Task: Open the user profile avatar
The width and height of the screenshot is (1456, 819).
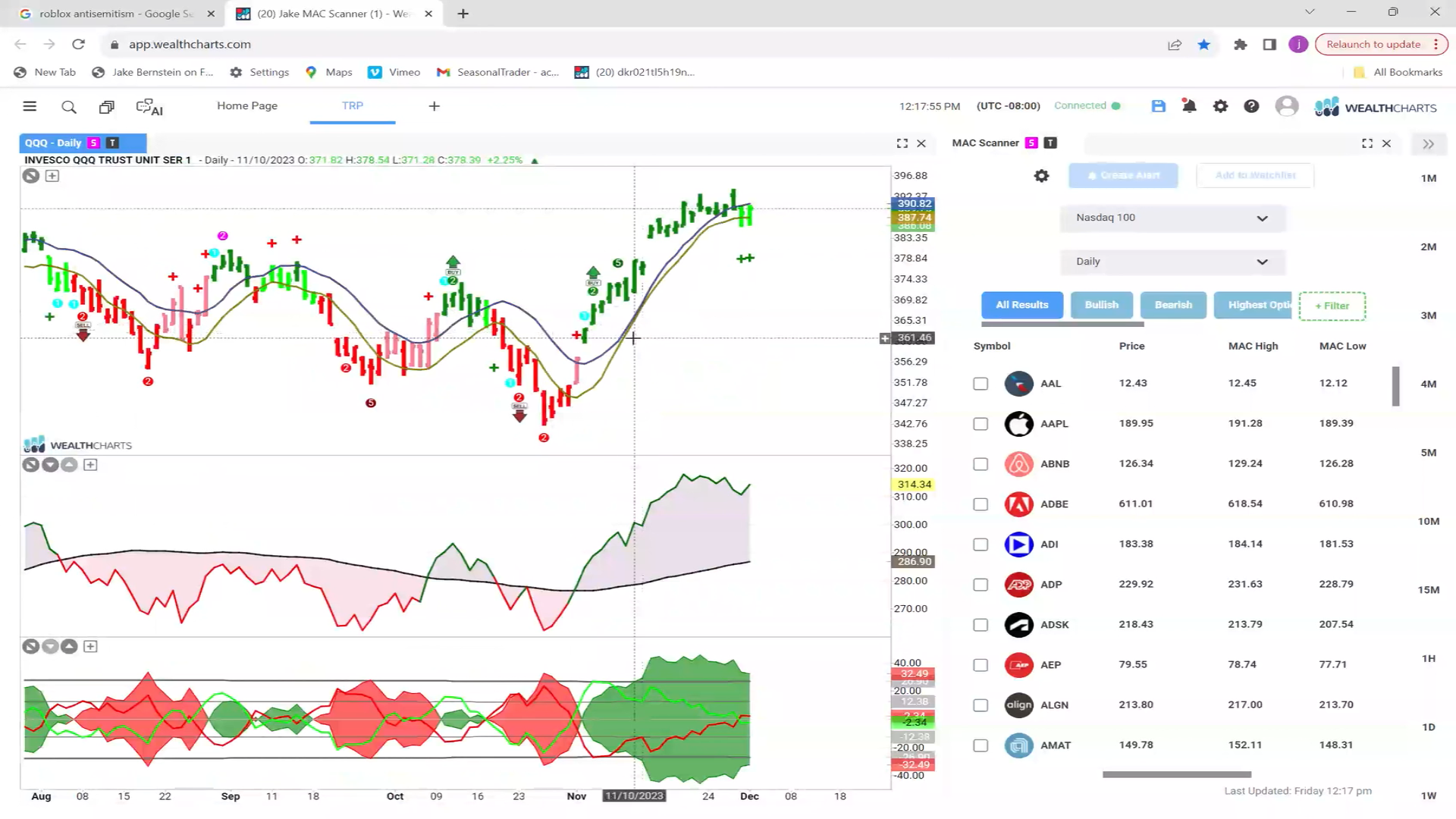Action: pos(1287,106)
